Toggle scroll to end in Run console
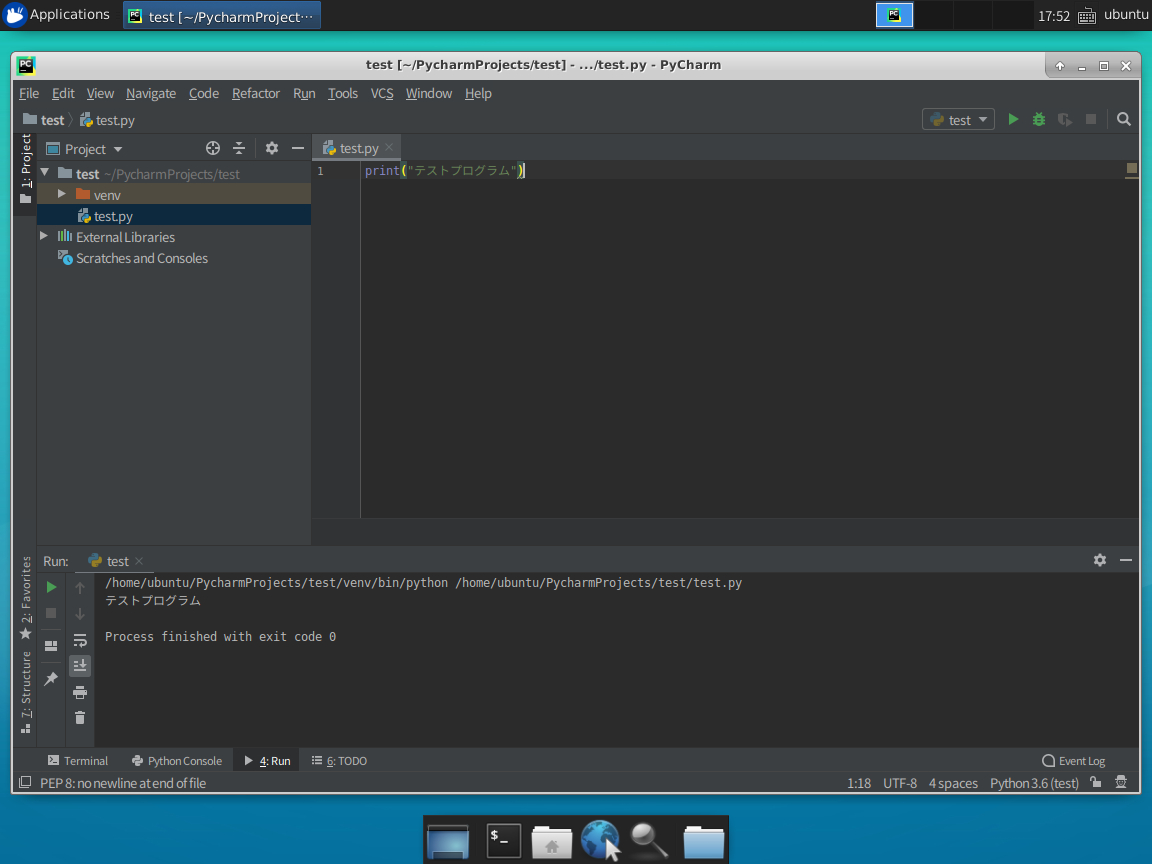Viewport: 1152px width, 864px height. 80,666
